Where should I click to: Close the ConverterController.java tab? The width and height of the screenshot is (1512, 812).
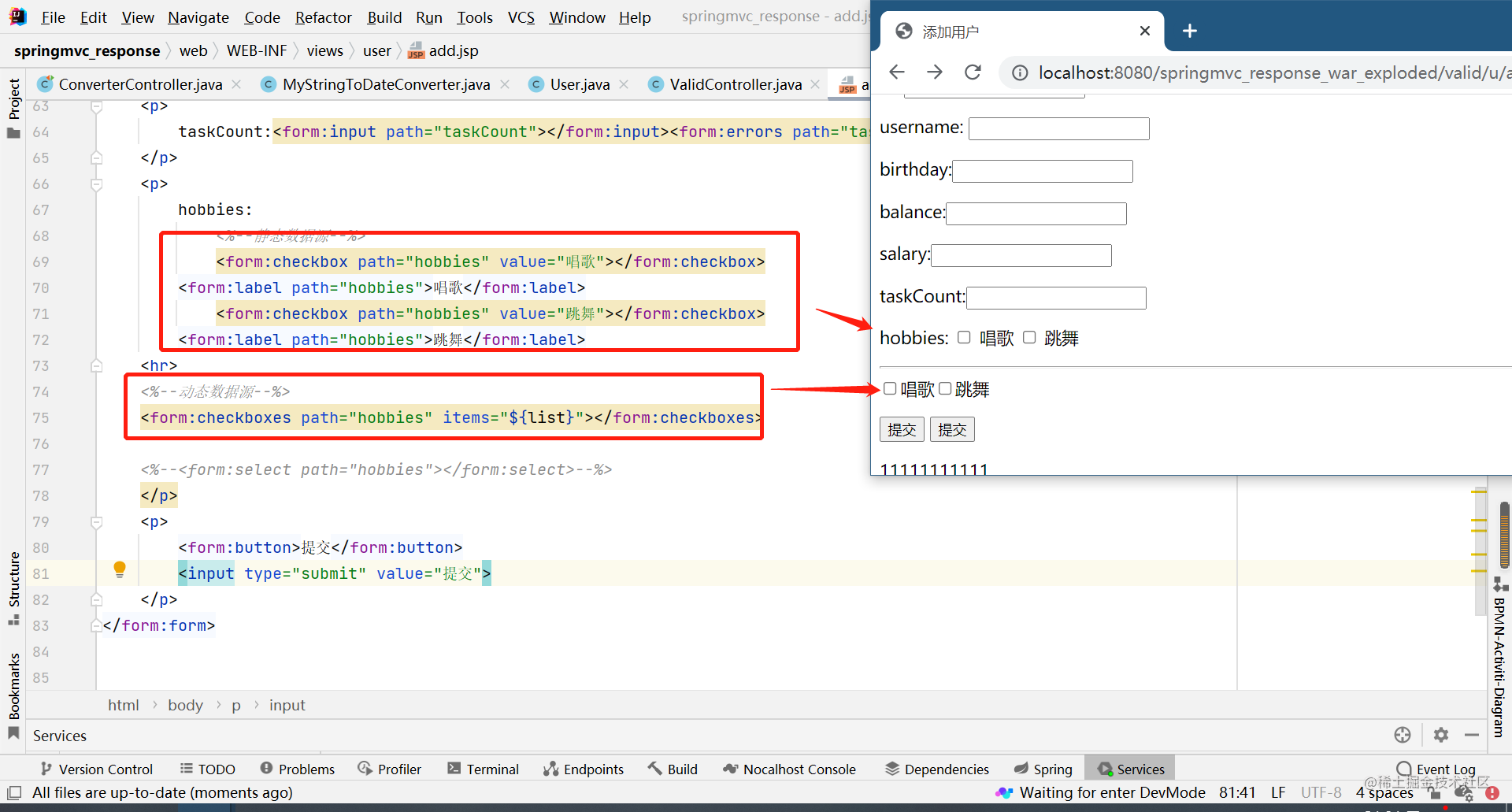coord(236,84)
